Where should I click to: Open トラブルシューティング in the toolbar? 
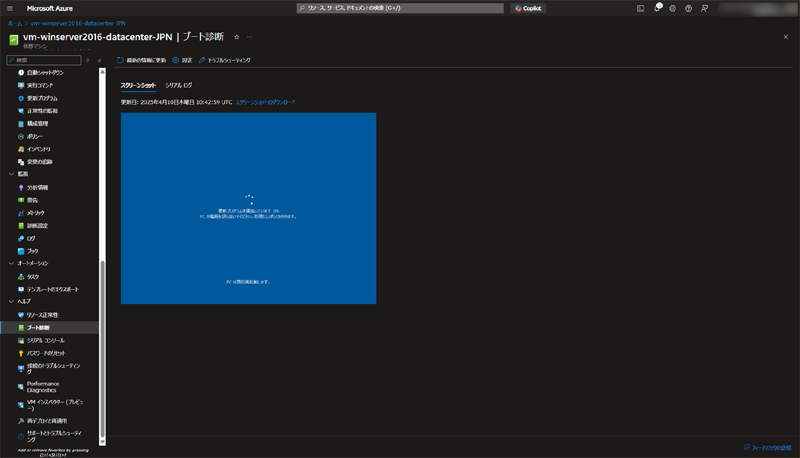tap(224, 60)
